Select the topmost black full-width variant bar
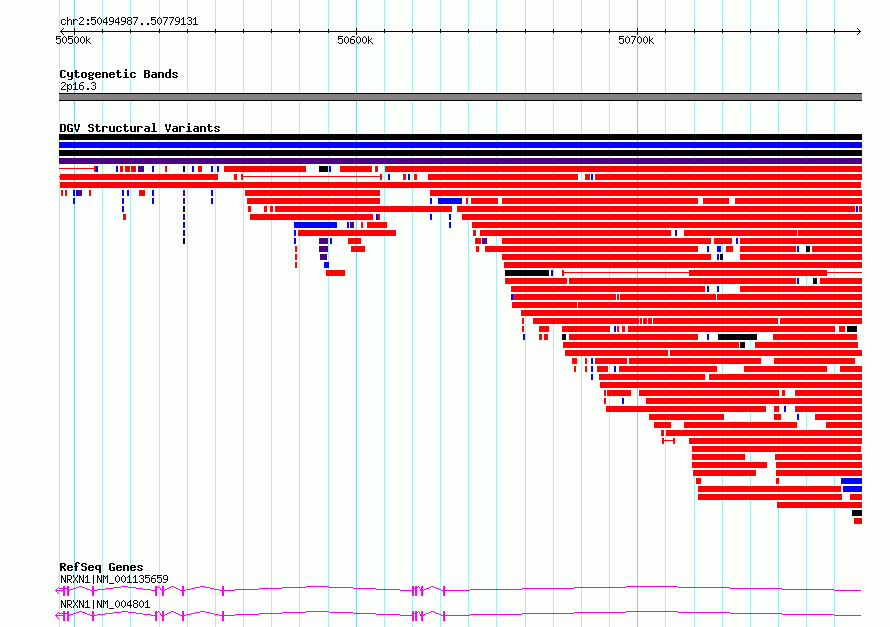 (460, 137)
